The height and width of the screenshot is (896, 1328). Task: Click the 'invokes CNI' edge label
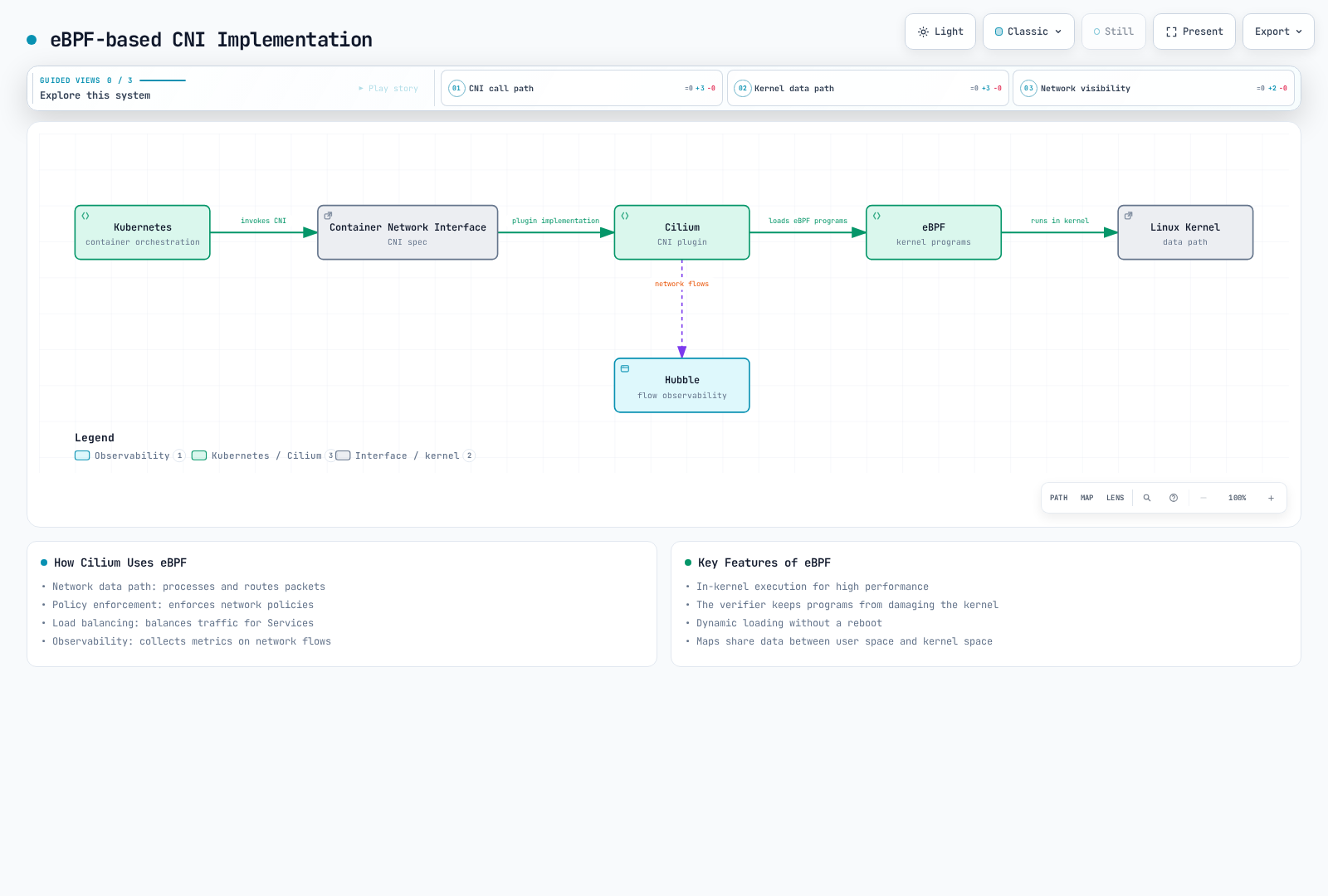pyautogui.click(x=263, y=221)
